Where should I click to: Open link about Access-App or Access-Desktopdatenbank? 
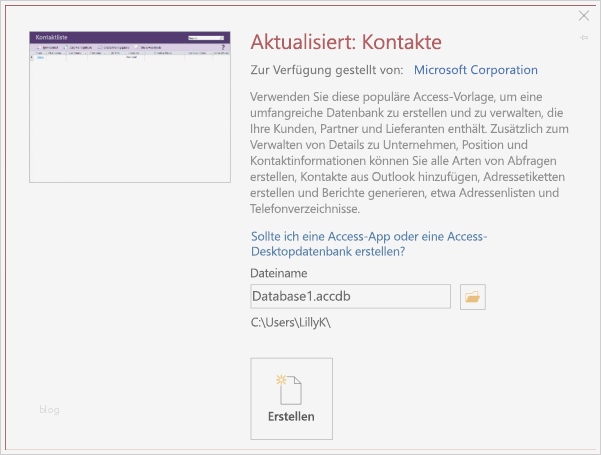point(369,244)
